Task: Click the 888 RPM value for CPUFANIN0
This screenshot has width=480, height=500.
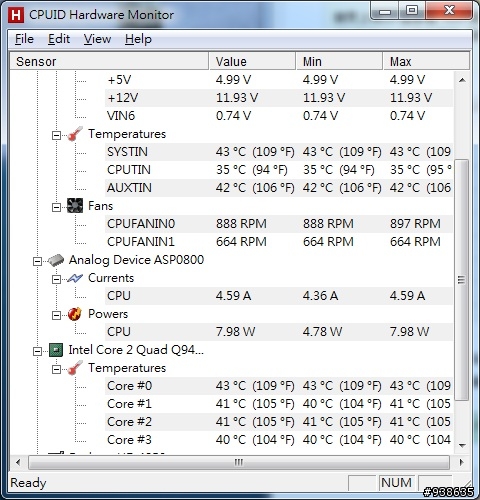Action: coord(241,224)
